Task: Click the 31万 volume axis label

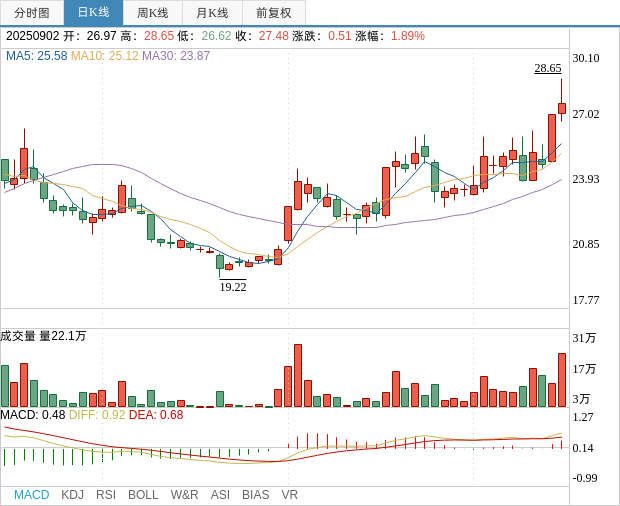Action: pos(584,338)
